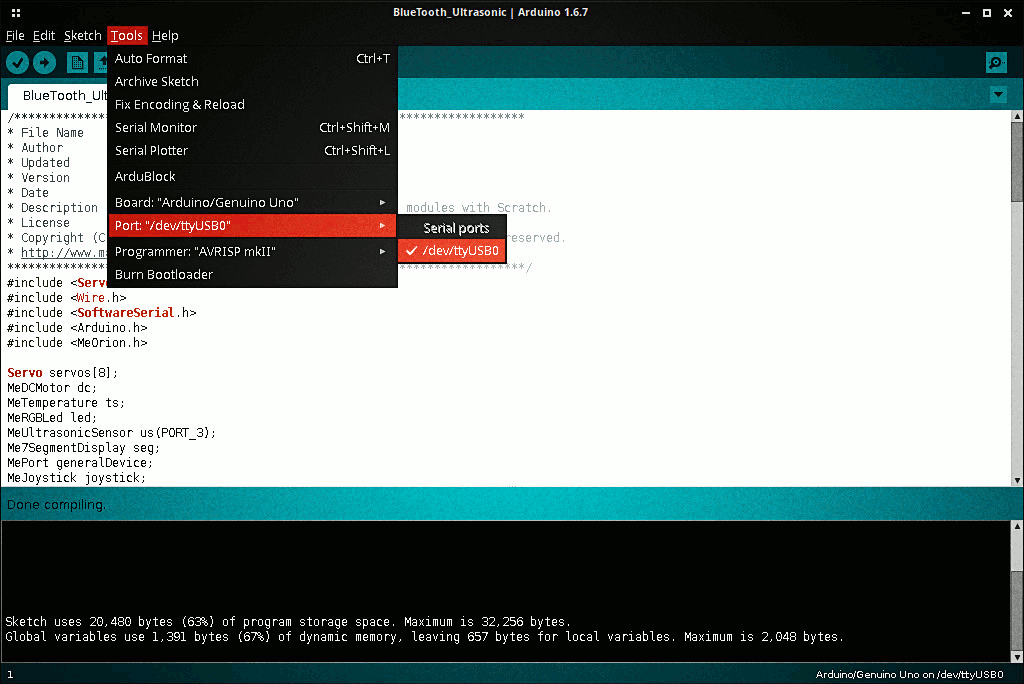Expand the Programmer "AVRISP mkII" submenu
The width and height of the screenshot is (1024, 684).
pyautogui.click(x=252, y=252)
